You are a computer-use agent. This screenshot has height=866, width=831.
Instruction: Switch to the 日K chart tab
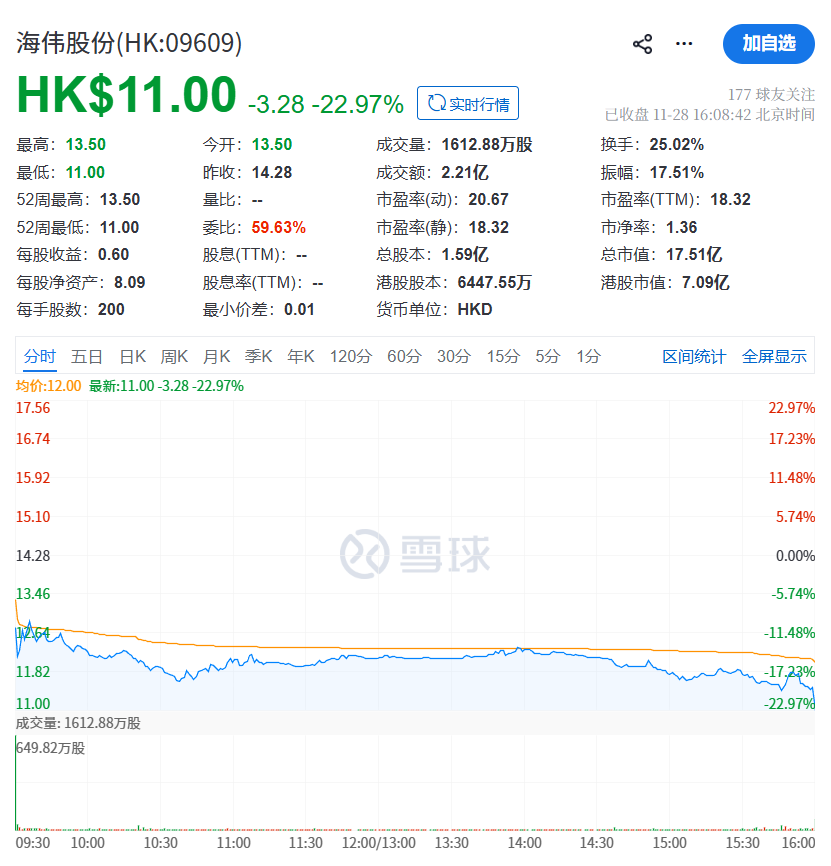coord(133,357)
